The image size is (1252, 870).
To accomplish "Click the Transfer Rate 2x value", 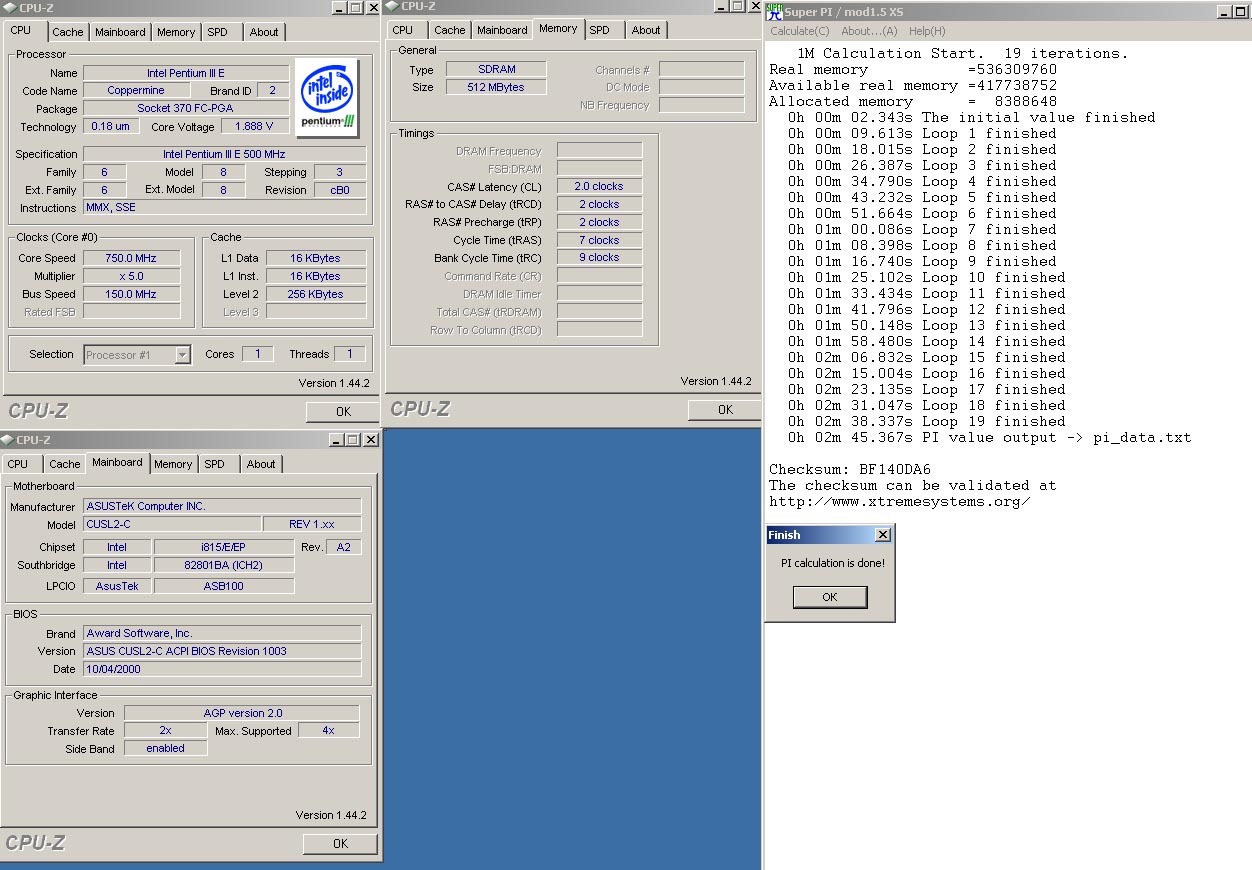I will [166, 730].
